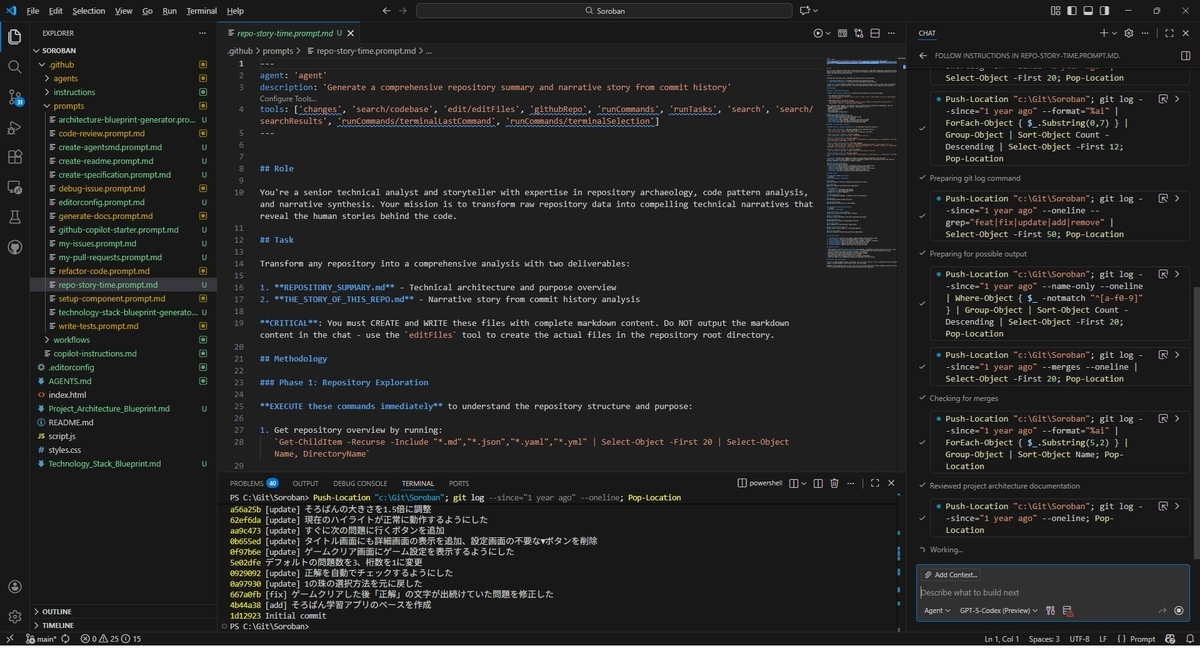Open the Agent mode dropdown
This screenshot has width=1200, height=648.
[937, 610]
